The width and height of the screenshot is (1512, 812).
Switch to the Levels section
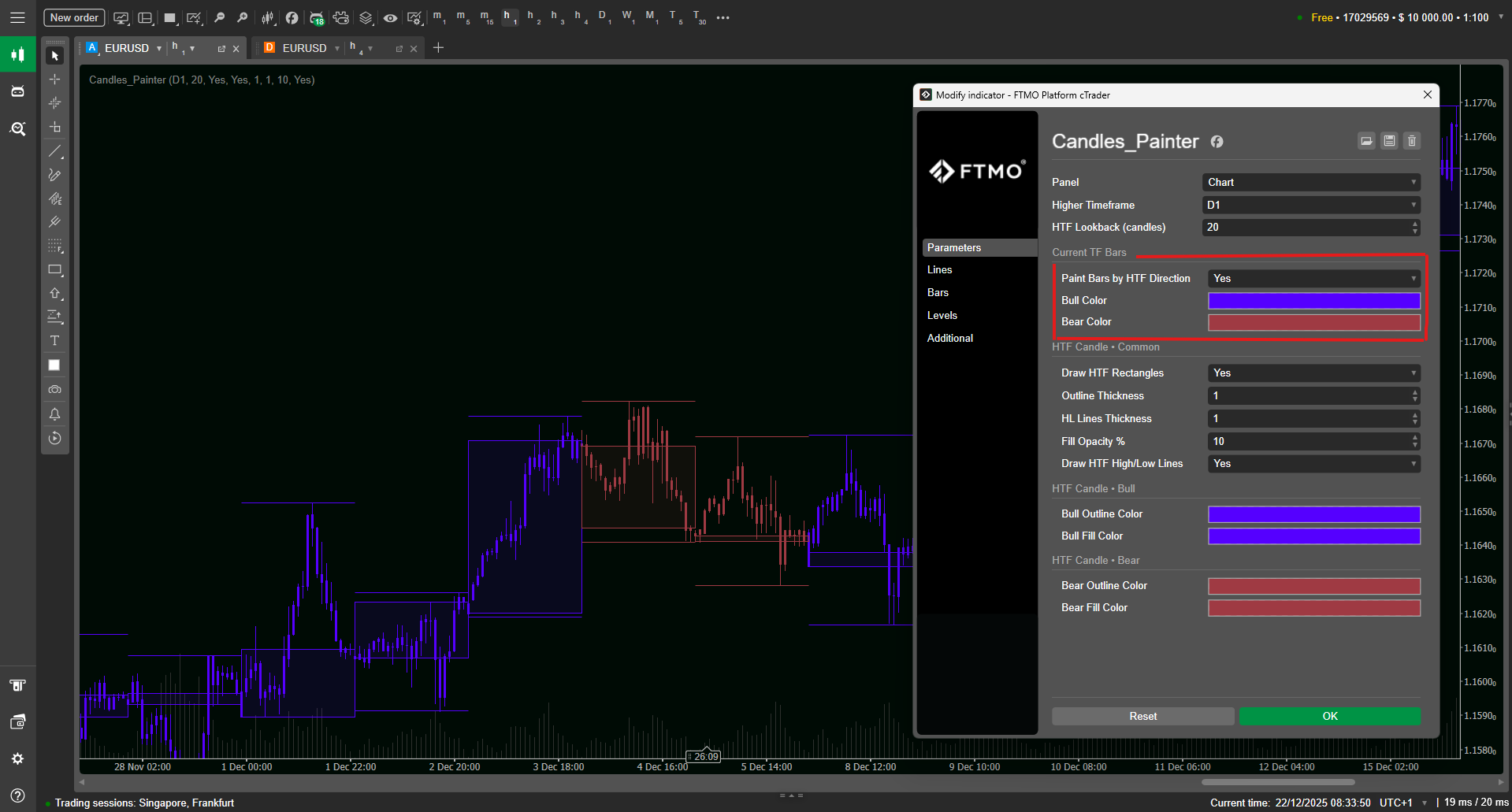pyautogui.click(x=942, y=315)
